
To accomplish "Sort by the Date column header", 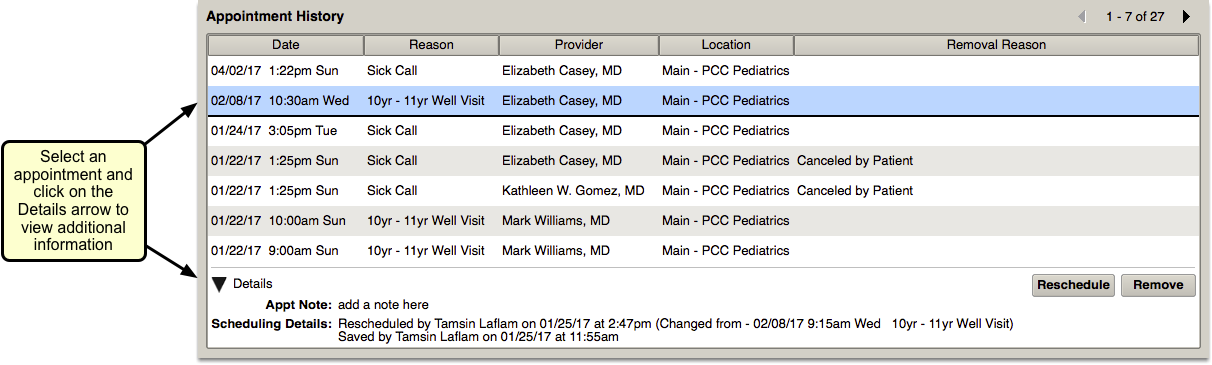I will coord(286,45).
